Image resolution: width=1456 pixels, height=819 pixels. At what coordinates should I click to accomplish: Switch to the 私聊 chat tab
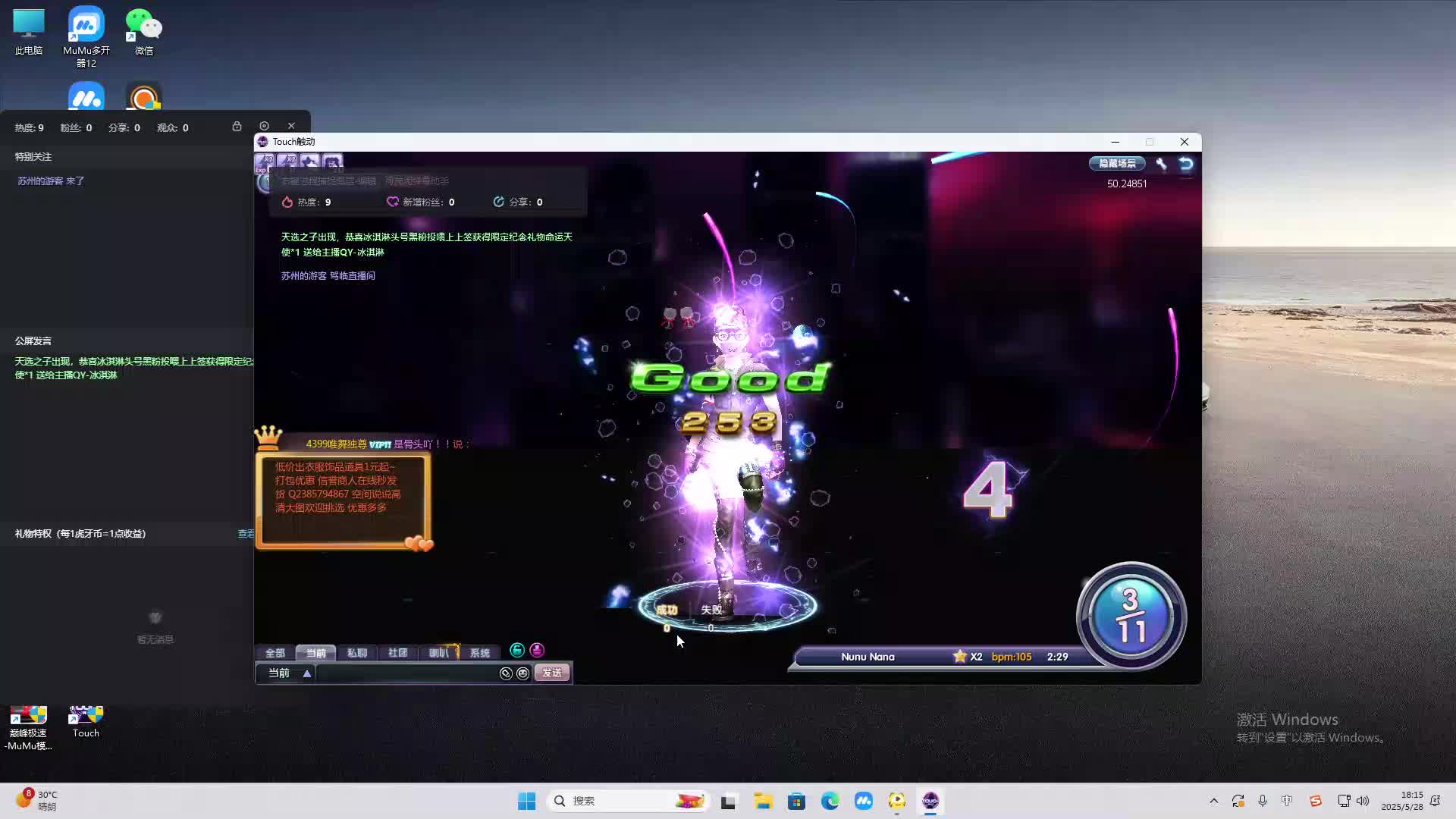356,653
